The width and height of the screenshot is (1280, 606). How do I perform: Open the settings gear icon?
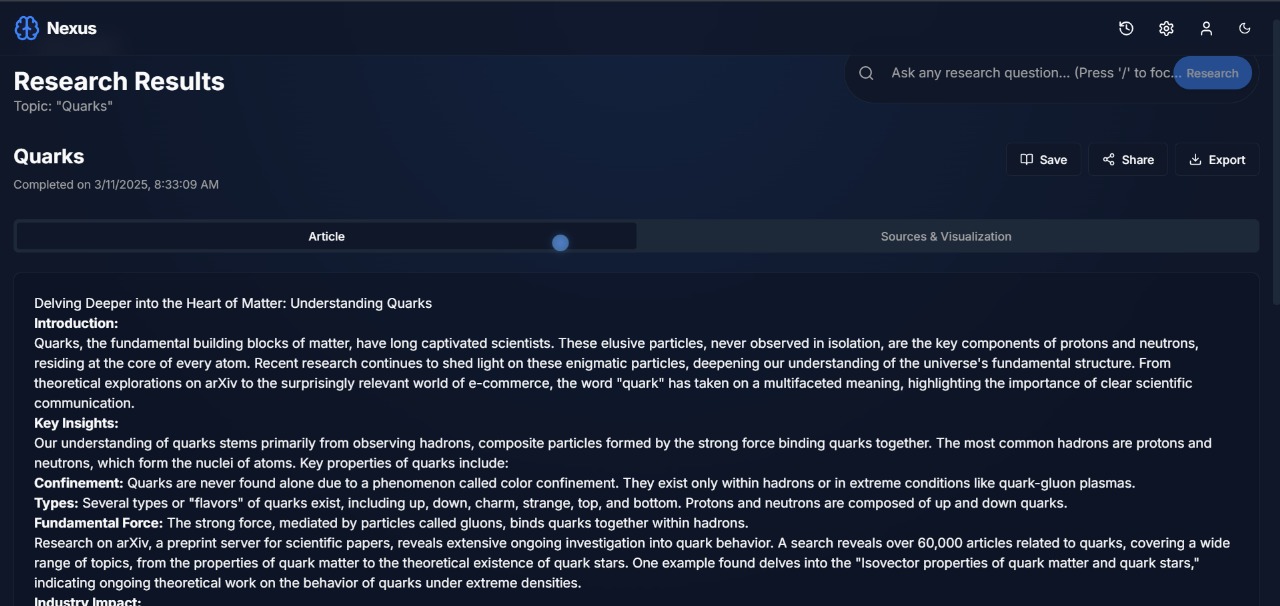(1166, 29)
